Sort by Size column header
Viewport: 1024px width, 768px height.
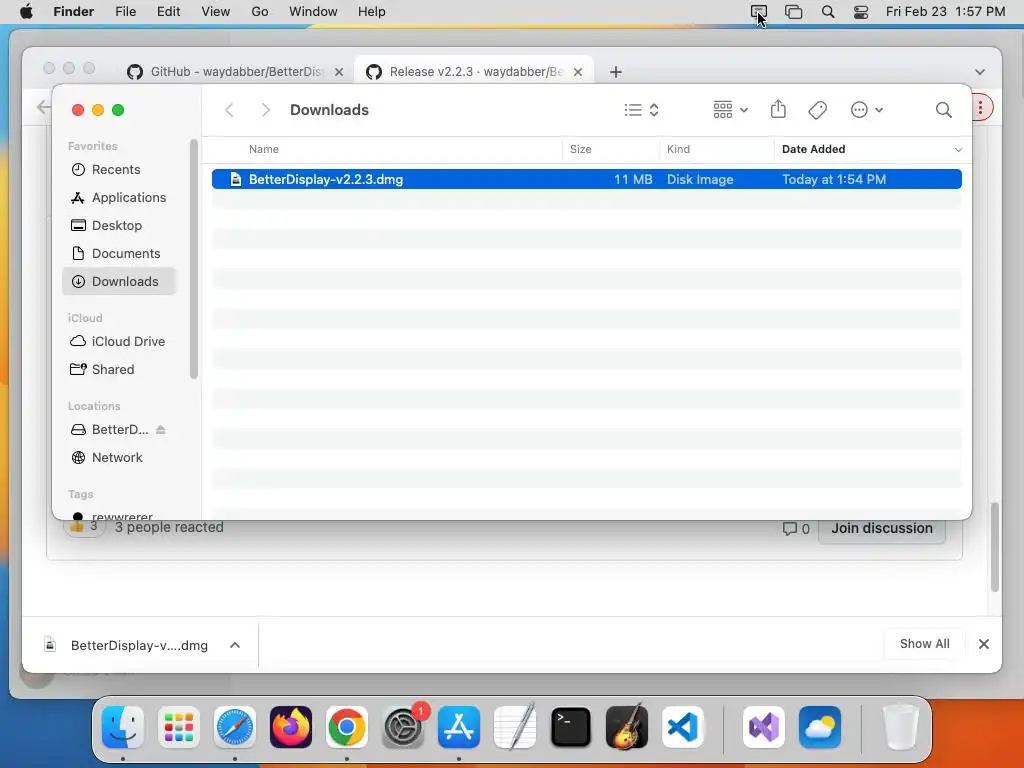click(581, 149)
